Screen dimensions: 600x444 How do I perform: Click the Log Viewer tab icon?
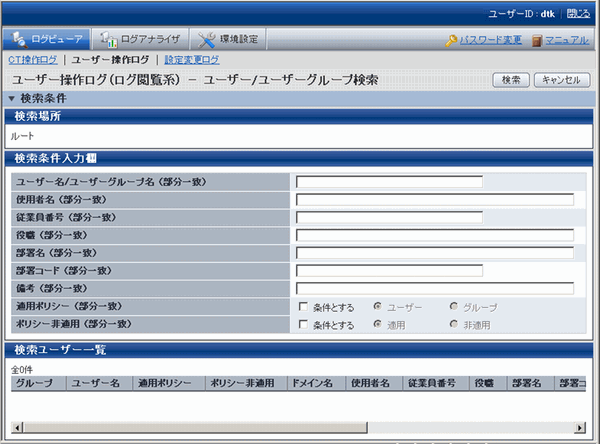click(x=17, y=41)
